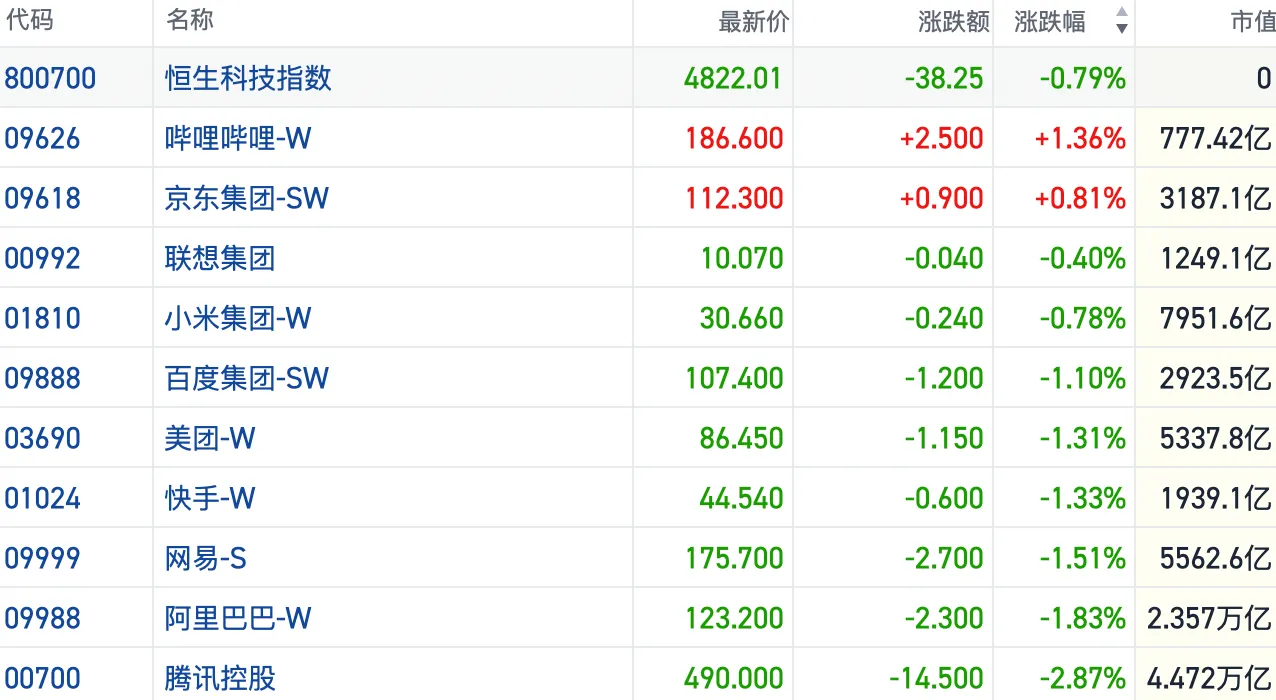
Task: Select 京东集团-SW stock name
Action: click(246, 198)
